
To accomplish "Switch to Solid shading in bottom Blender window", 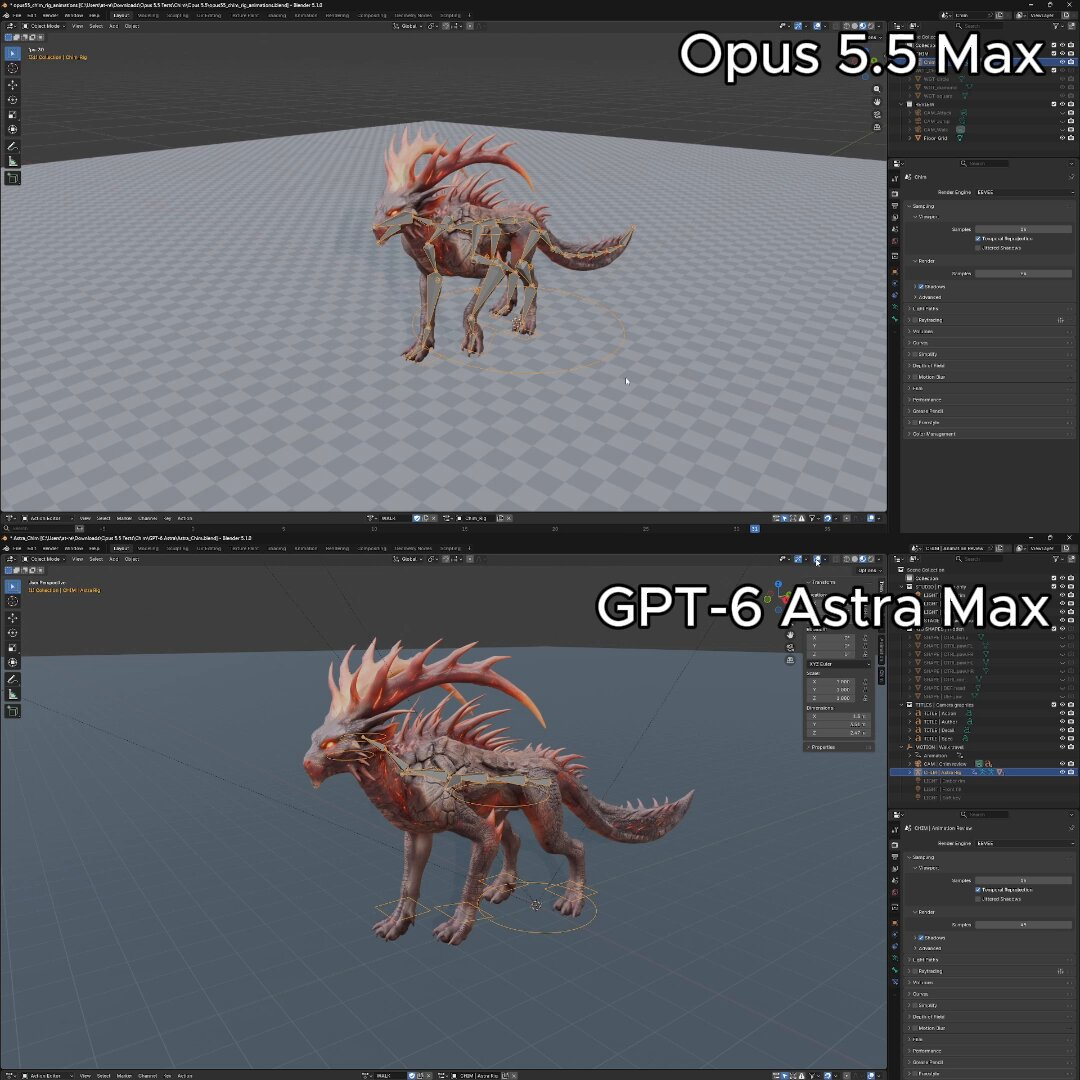I will (x=855, y=559).
